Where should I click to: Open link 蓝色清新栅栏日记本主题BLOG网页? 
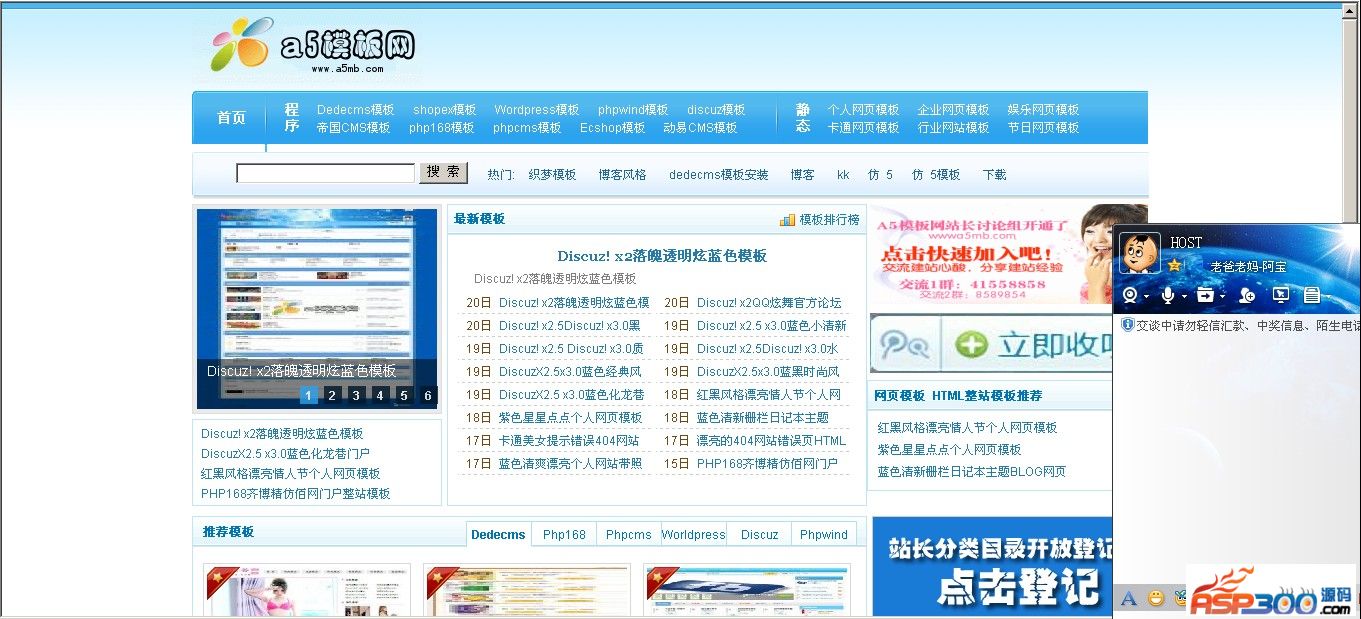coord(971,472)
